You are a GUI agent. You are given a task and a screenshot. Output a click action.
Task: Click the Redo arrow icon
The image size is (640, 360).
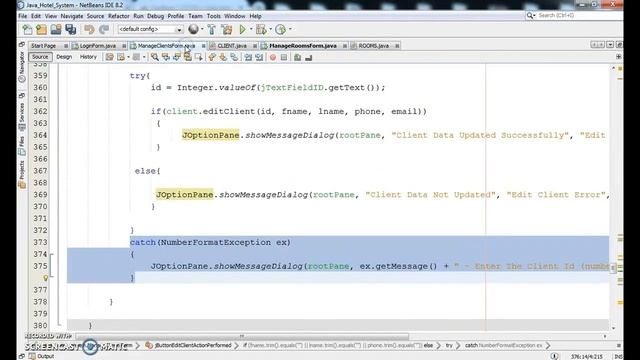tap(104, 29)
